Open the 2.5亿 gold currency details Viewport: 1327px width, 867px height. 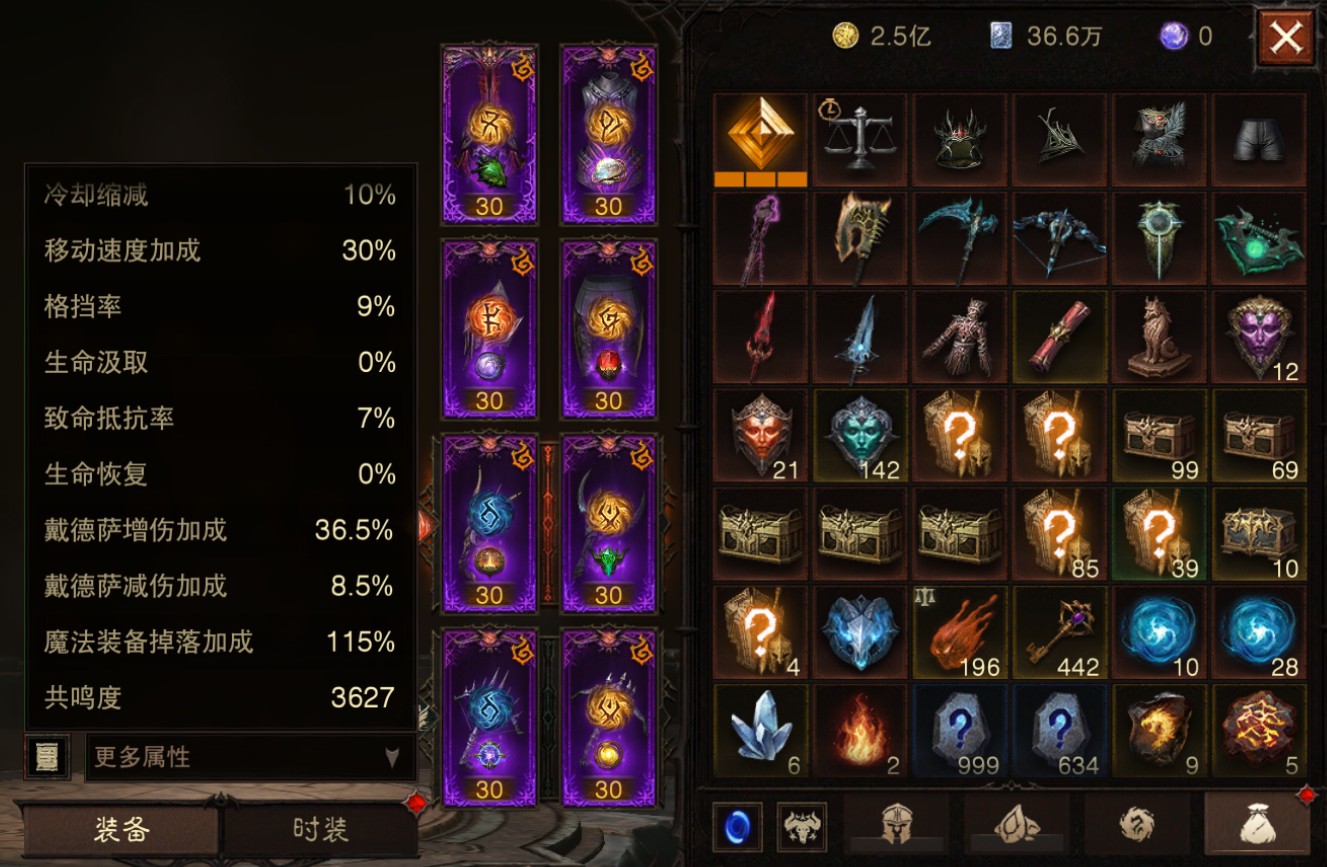tap(882, 37)
